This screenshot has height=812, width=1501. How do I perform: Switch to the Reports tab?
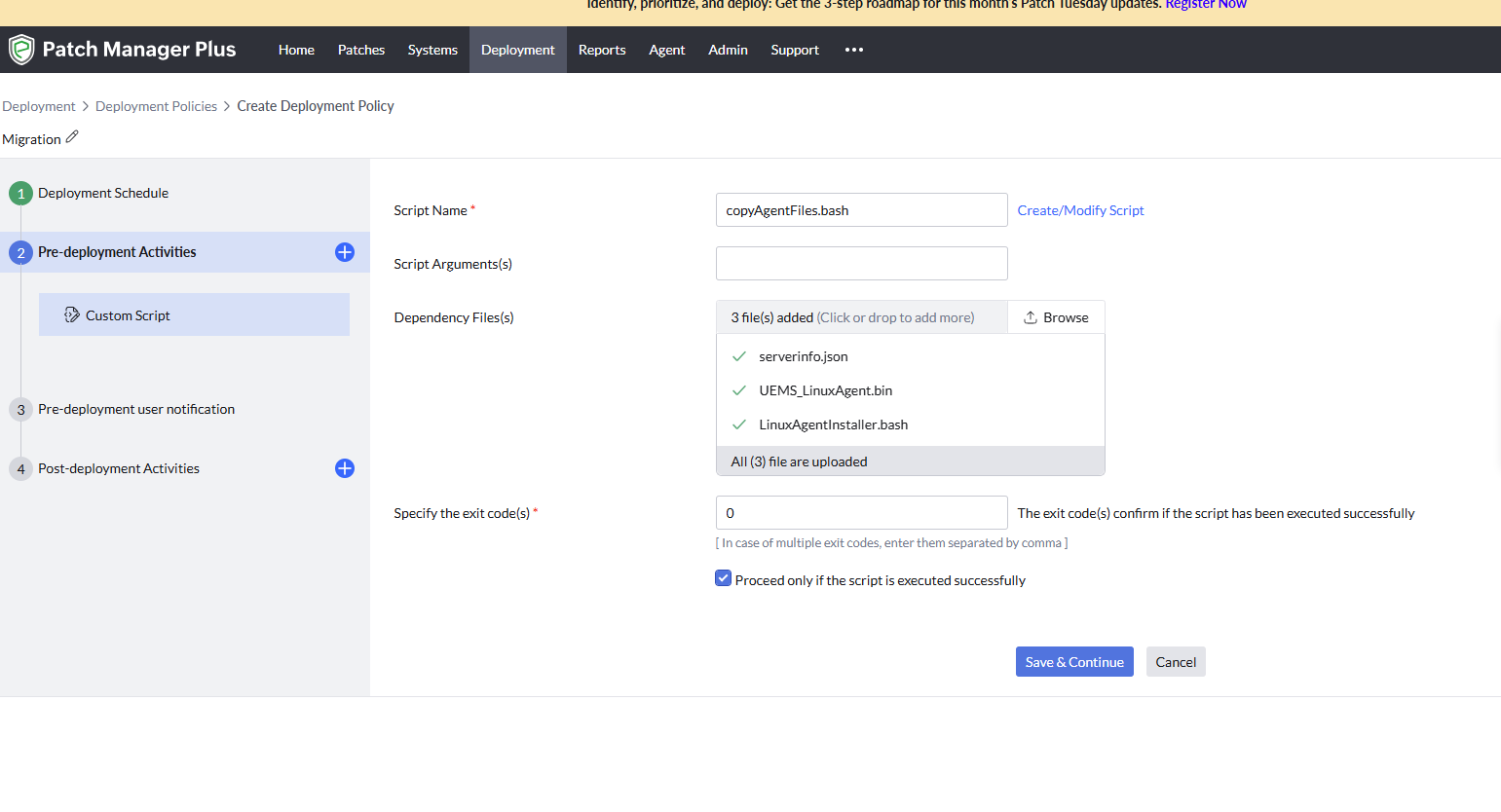[602, 50]
